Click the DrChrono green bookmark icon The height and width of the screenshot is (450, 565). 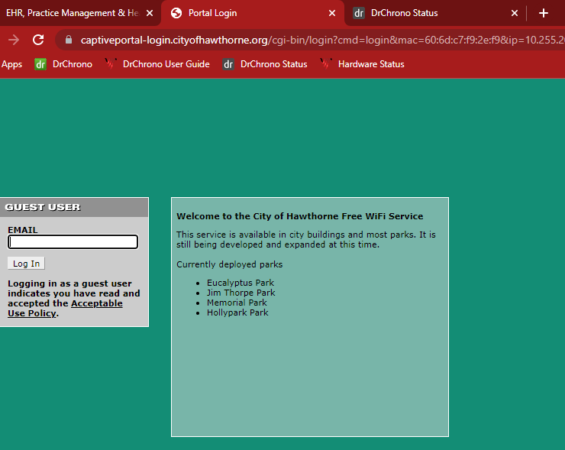(40, 64)
